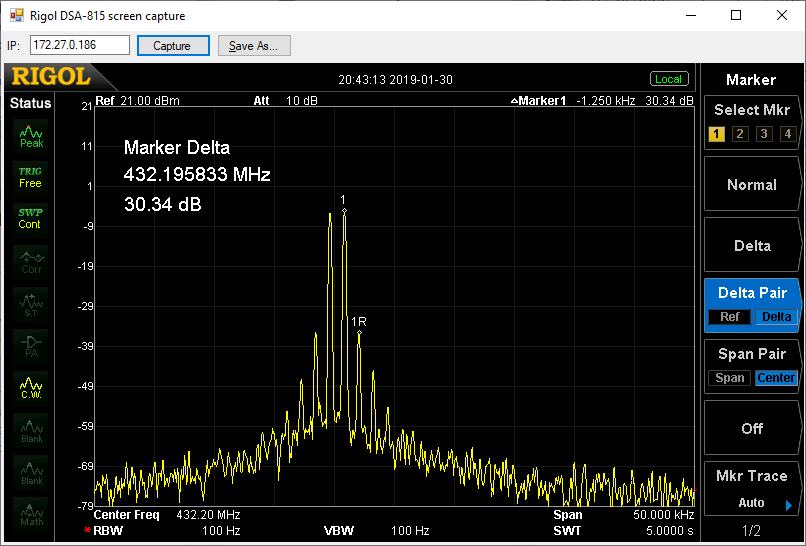Click the Marker menu title
The width and height of the screenshot is (806, 546).
click(751, 80)
